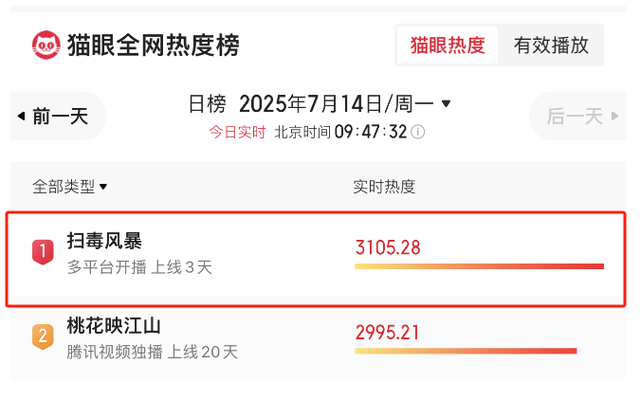The height and width of the screenshot is (400, 640).
Task: Click the 实时热度 column header
Action: 384,186
